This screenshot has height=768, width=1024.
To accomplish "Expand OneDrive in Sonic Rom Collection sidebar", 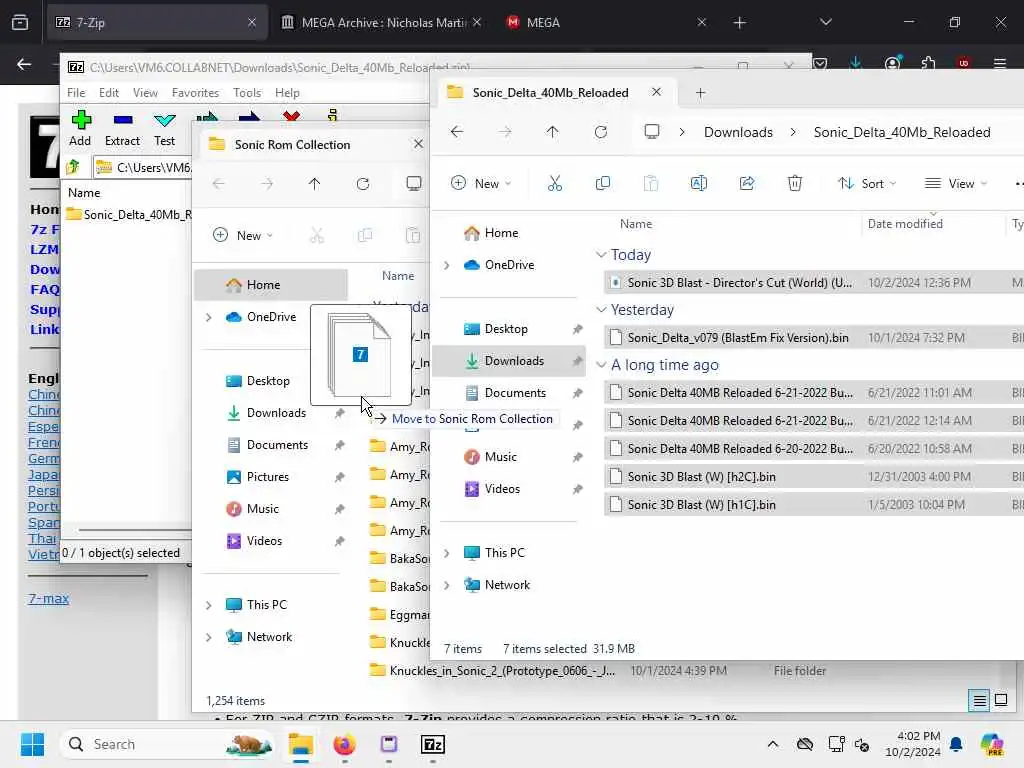I will point(209,317).
